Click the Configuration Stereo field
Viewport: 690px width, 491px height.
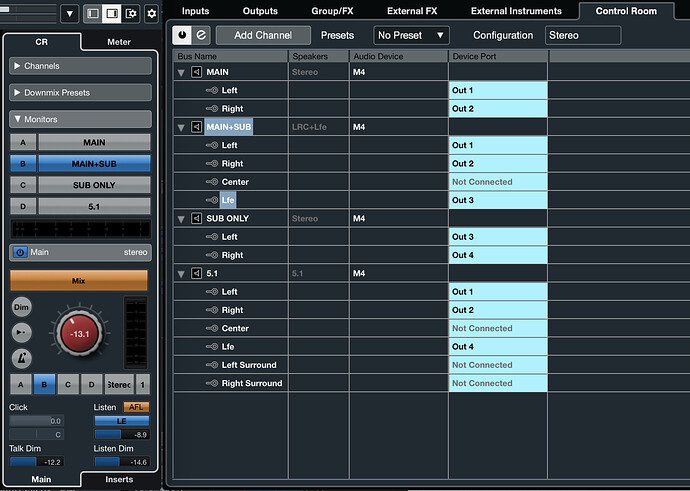click(583, 35)
